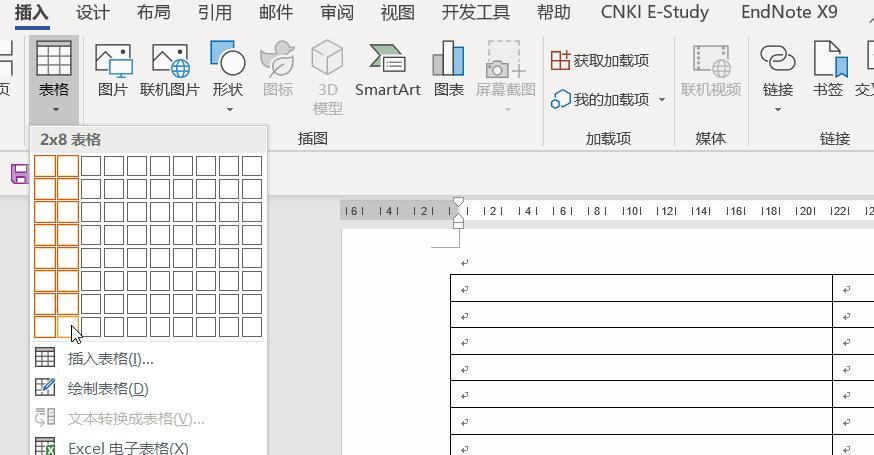Switch to the 帮助 ribbon tab
The image size is (874, 455).
click(553, 12)
